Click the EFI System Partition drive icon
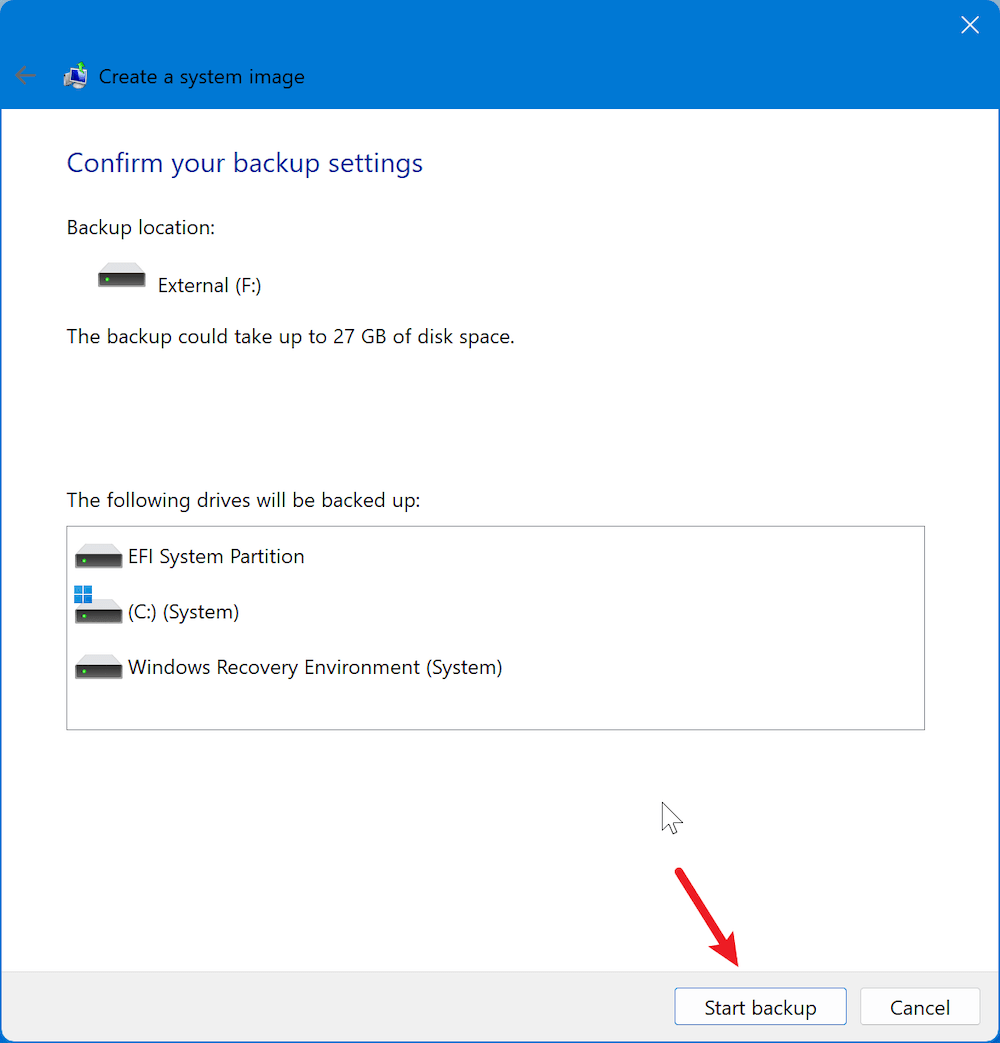1000x1043 pixels. click(x=97, y=556)
